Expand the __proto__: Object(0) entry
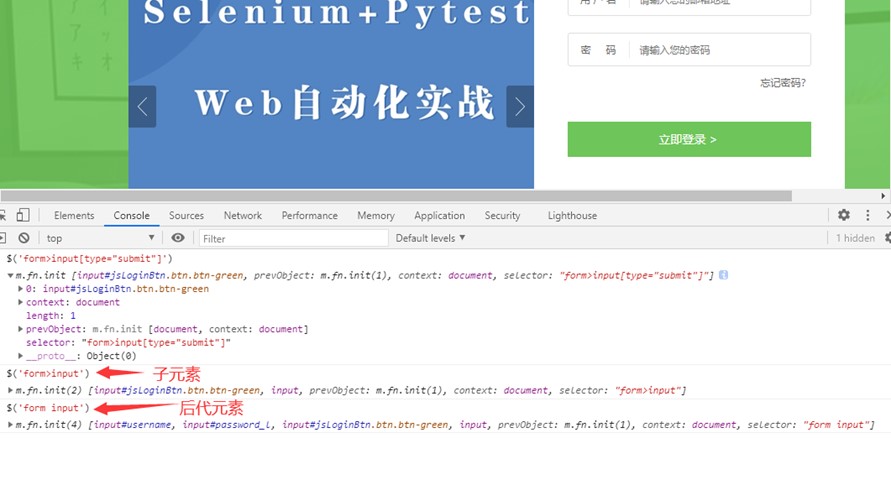The height and width of the screenshot is (485, 891). (20, 356)
